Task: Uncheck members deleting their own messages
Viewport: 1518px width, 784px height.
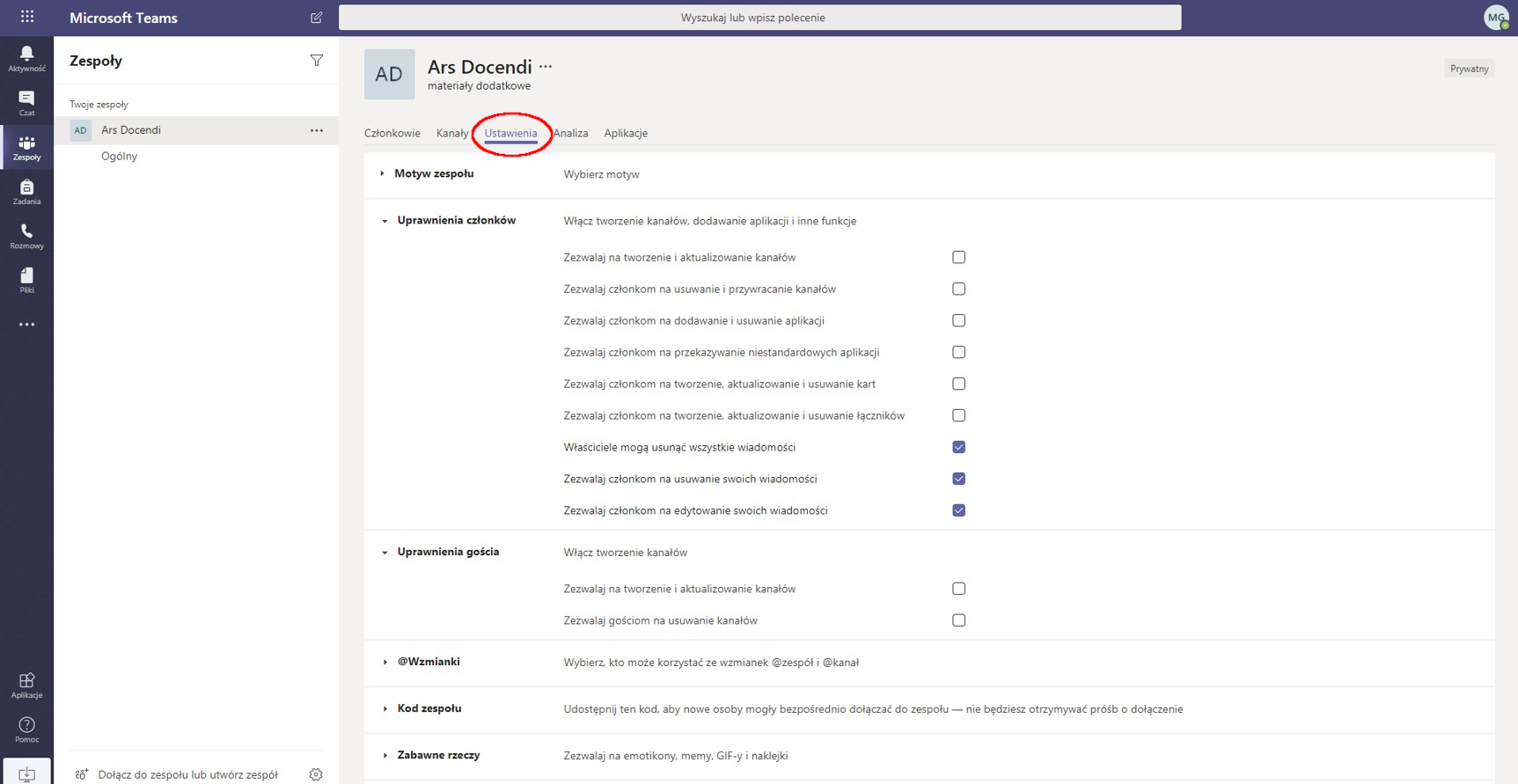Action: coord(959,479)
